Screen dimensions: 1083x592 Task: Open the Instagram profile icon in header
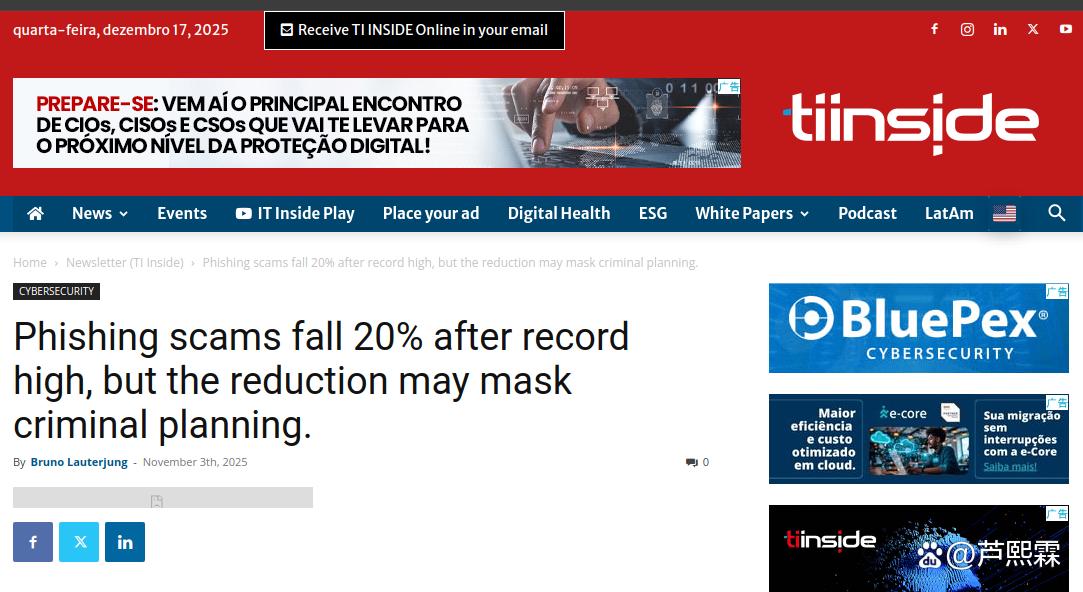pos(967,29)
